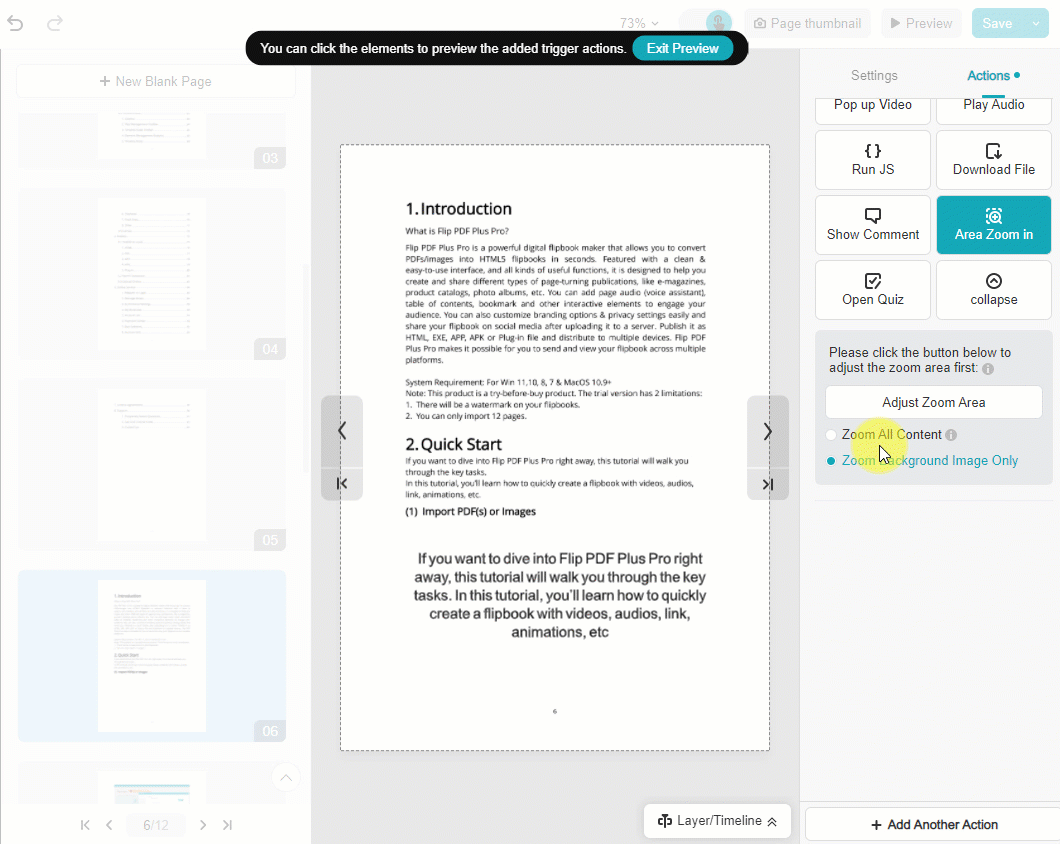
Task: Go to next page in page navigator
Action: (x=203, y=825)
